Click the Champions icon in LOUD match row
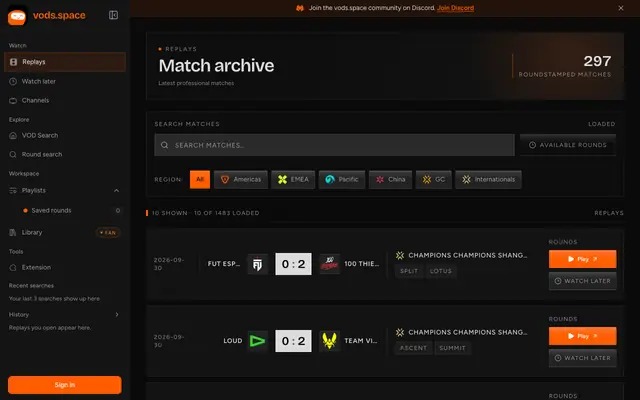The width and height of the screenshot is (640, 400). point(400,332)
